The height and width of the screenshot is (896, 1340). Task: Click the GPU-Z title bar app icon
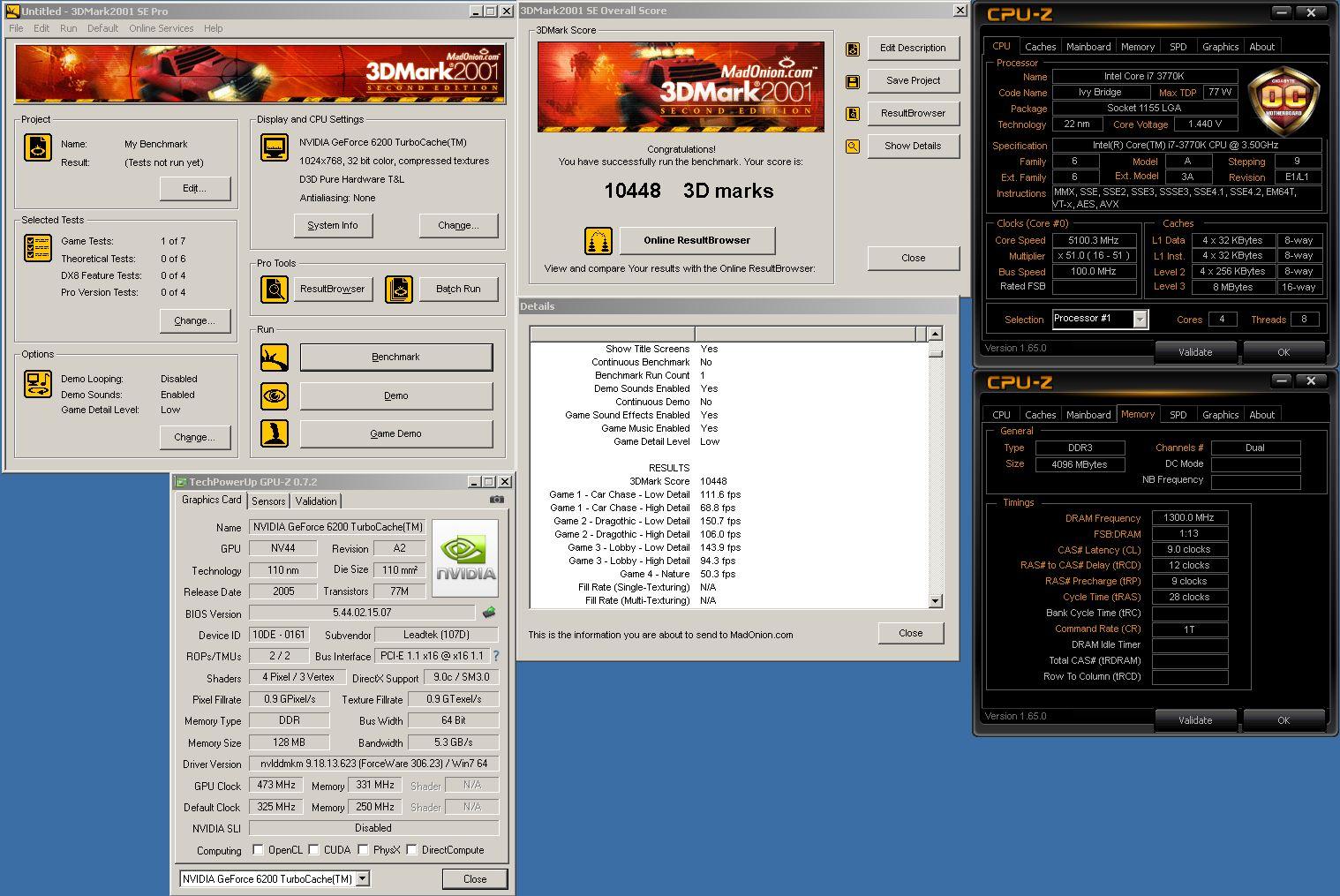coord(181,482)
